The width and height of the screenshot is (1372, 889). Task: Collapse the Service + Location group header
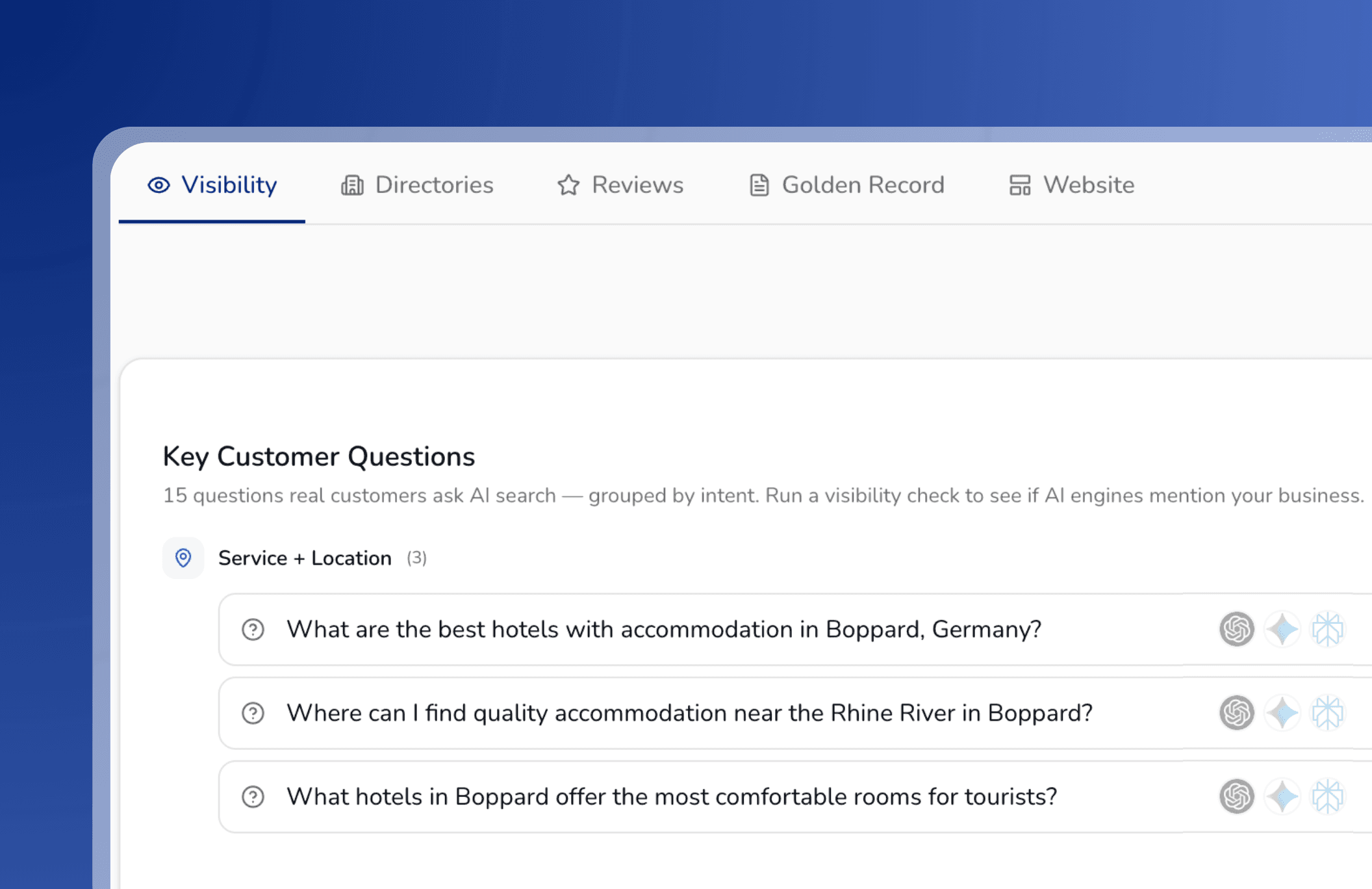pyautogui.click(x=305, y=558)
